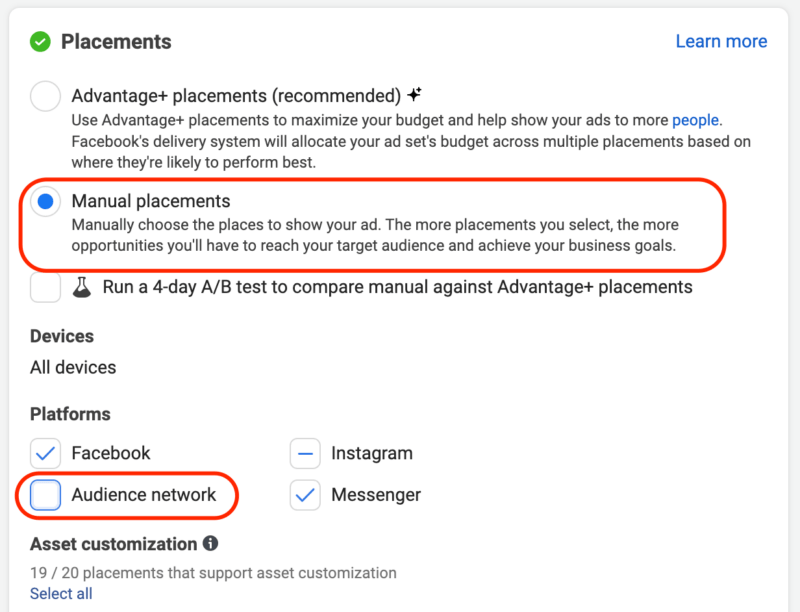Click the green checkmark icon beside Placements
The height and width of the screenshot is (612, 800).
click(x=40, y=42)
